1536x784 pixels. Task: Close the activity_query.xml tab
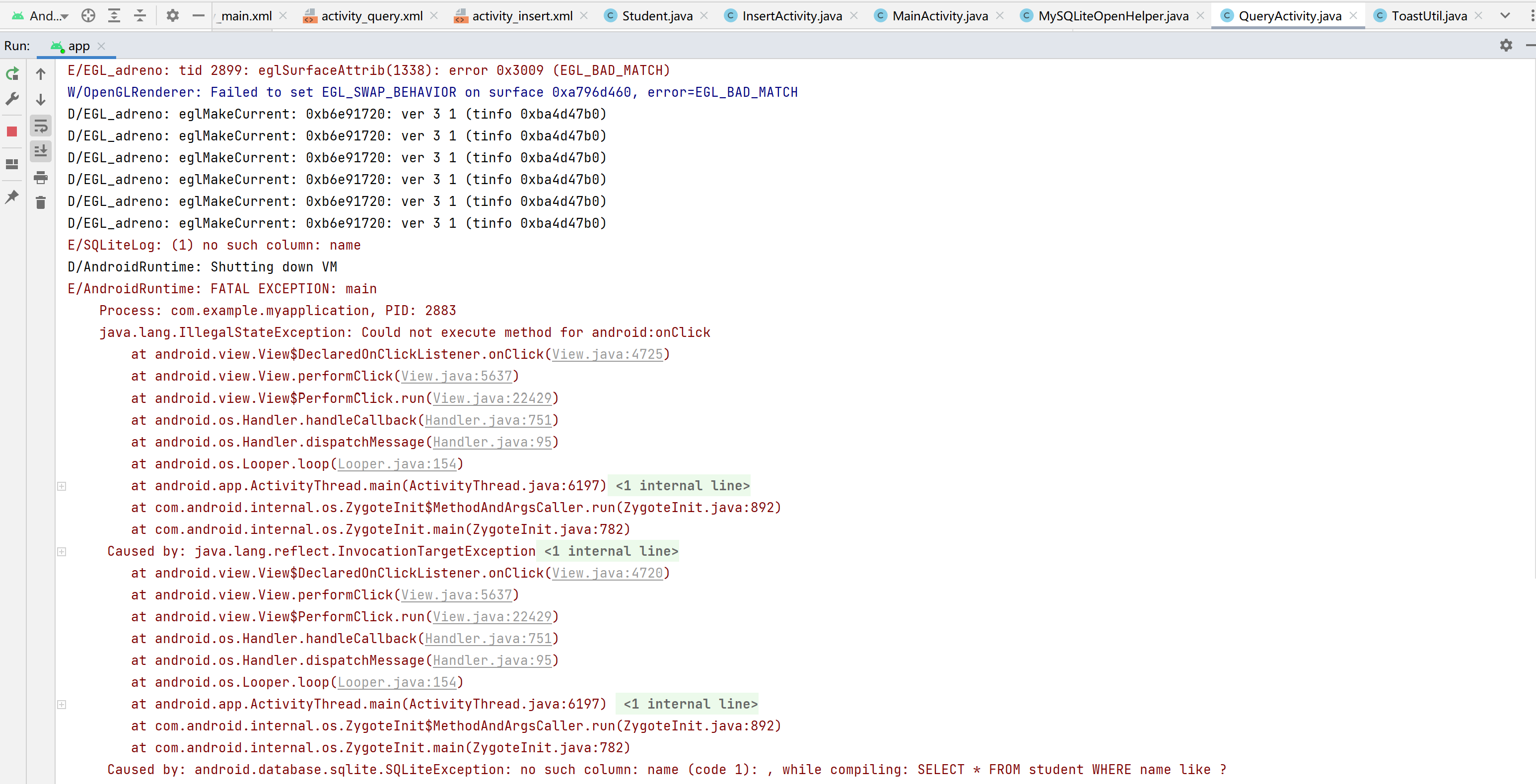coord(434,16)
